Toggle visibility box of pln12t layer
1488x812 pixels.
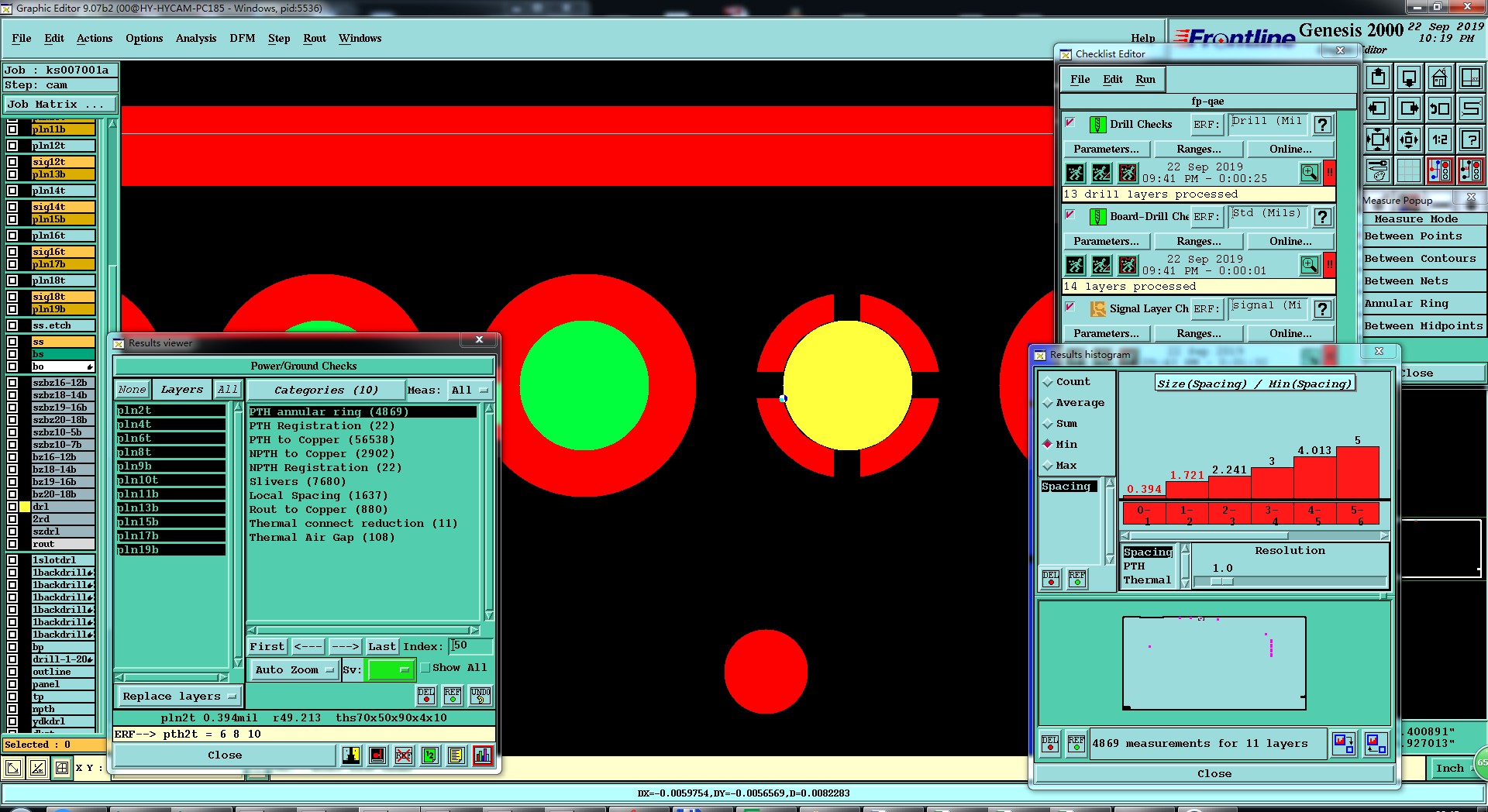12,146
